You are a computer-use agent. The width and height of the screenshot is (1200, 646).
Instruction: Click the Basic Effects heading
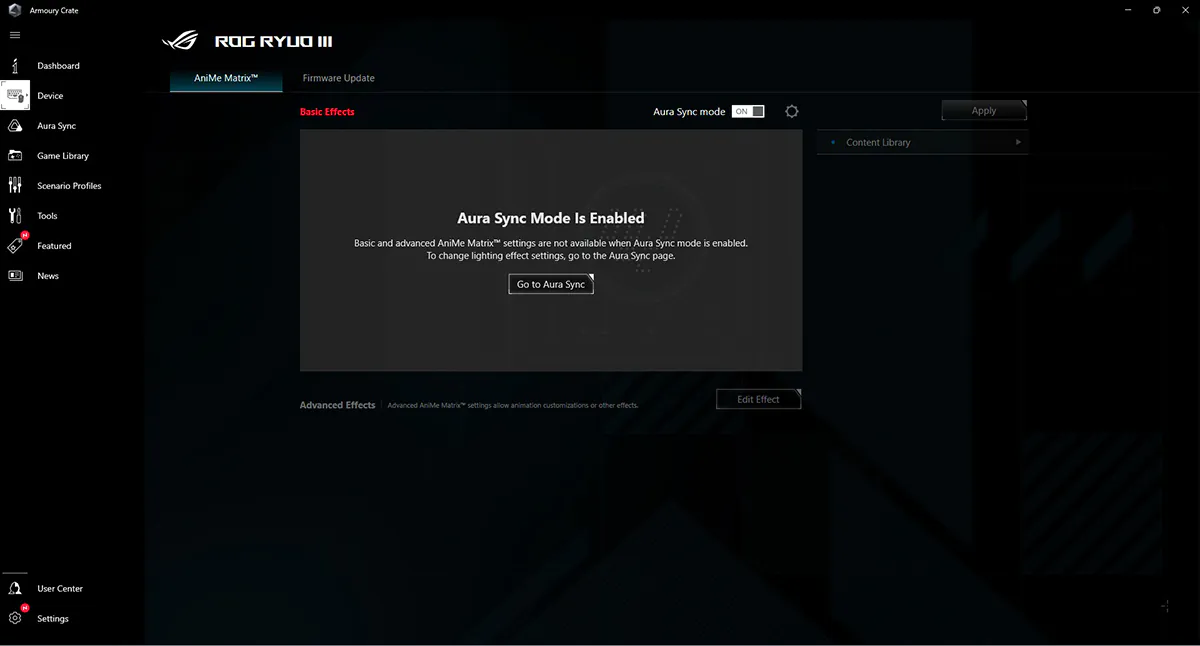327,112
